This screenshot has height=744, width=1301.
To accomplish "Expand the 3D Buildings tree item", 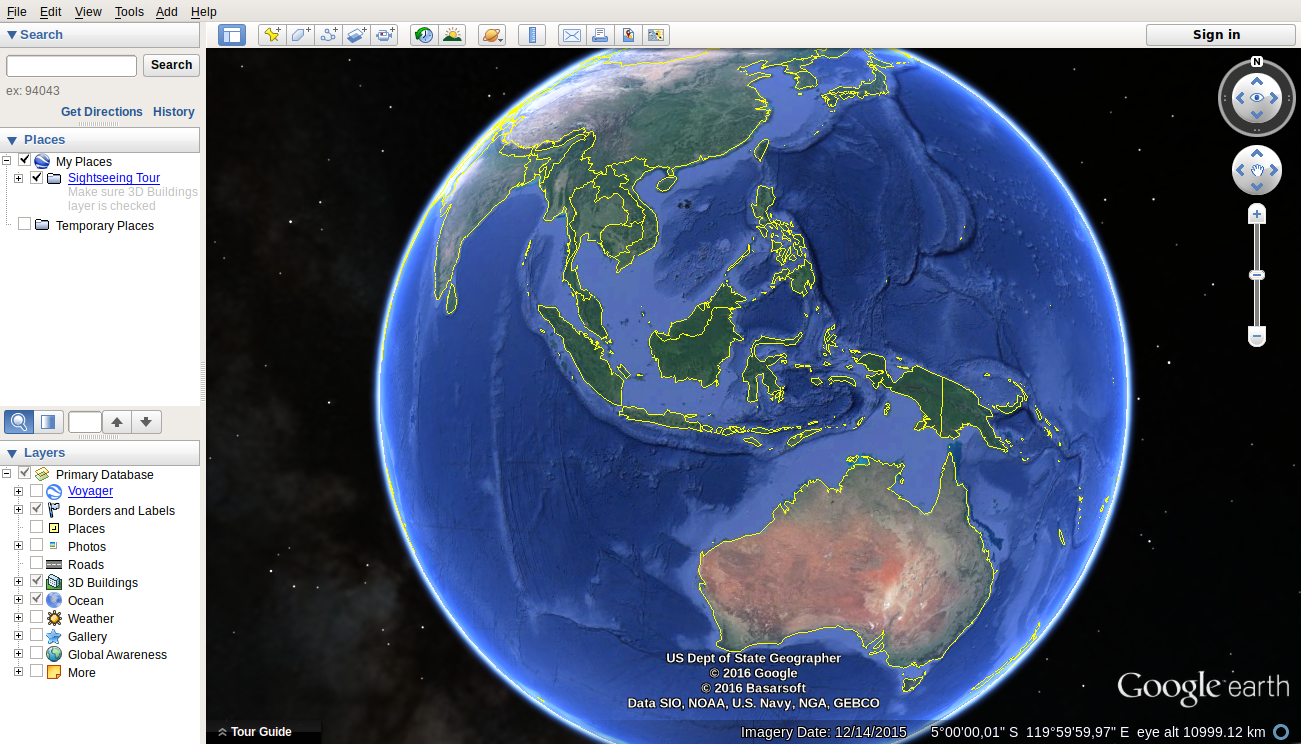I will tap(17, 582).
